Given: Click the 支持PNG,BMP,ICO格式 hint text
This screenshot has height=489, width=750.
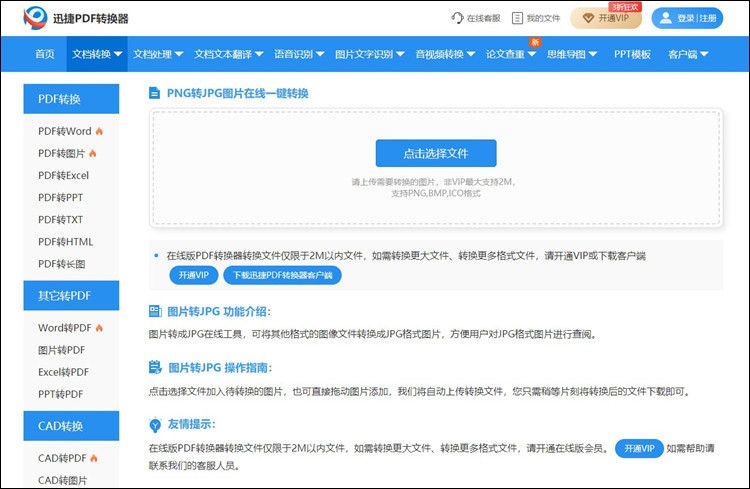Looking at the screenshot, I should point(436,193).
